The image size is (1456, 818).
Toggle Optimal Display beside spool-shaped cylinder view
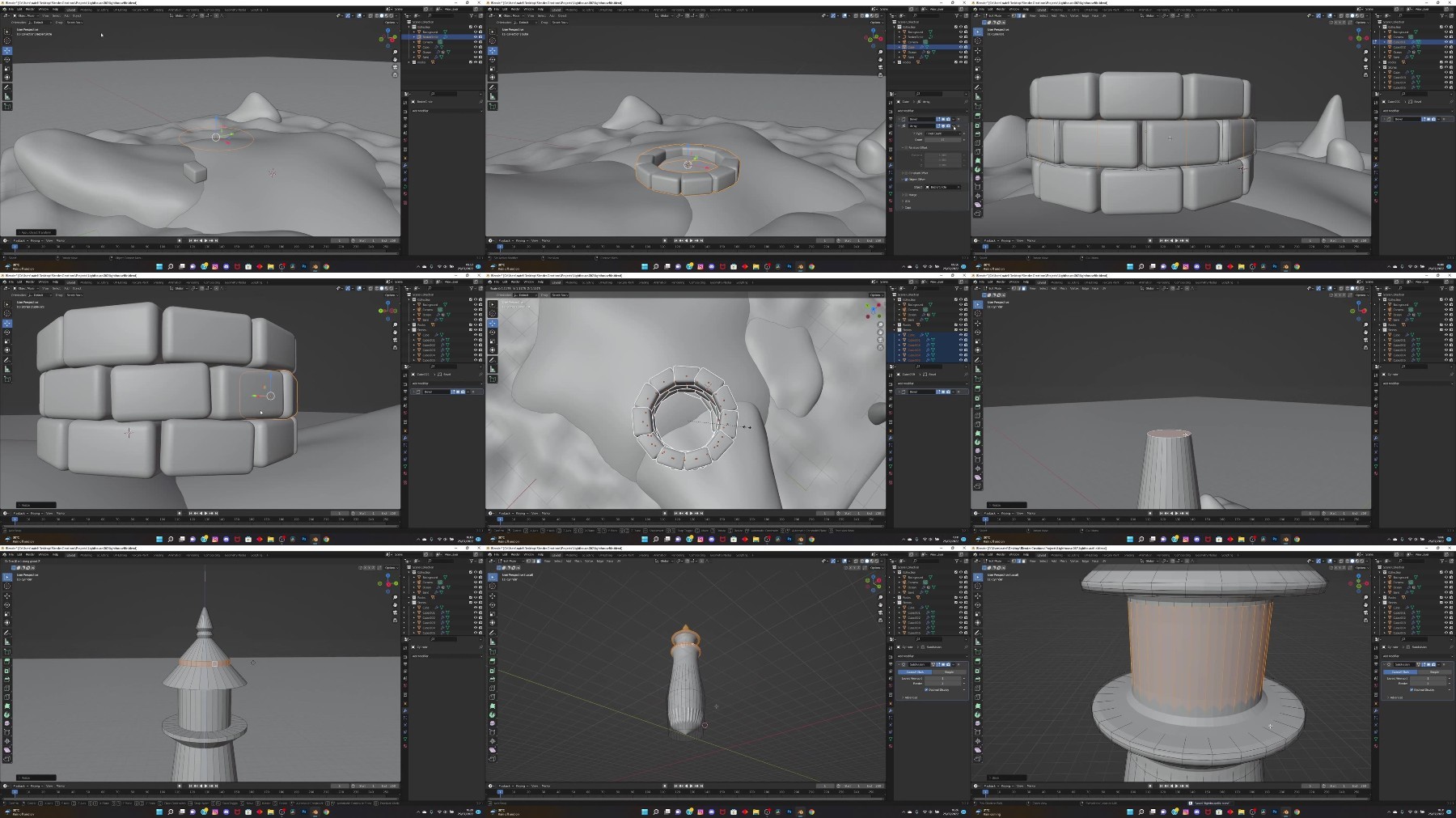[x=1412, y=689]
